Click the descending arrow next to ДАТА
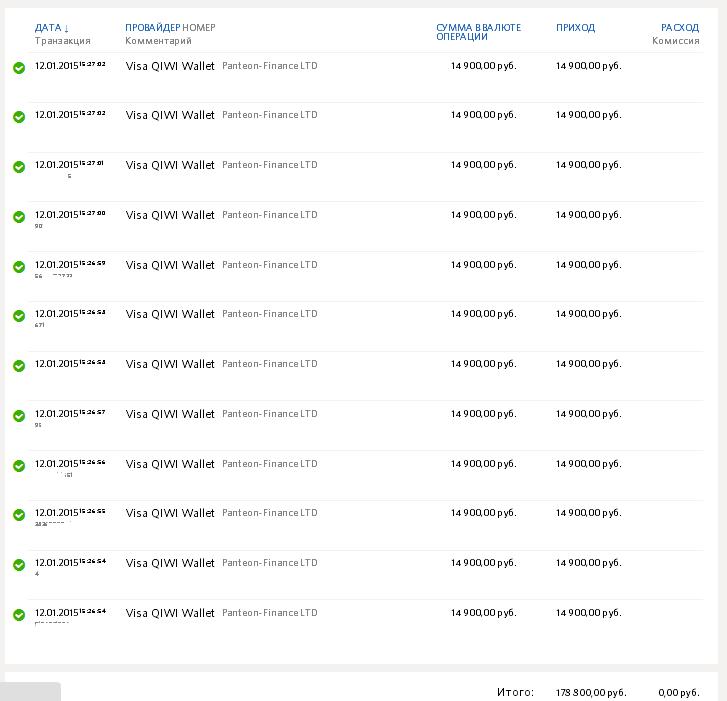The height and width of the screenshot is (701, 727). coord(67,28)
